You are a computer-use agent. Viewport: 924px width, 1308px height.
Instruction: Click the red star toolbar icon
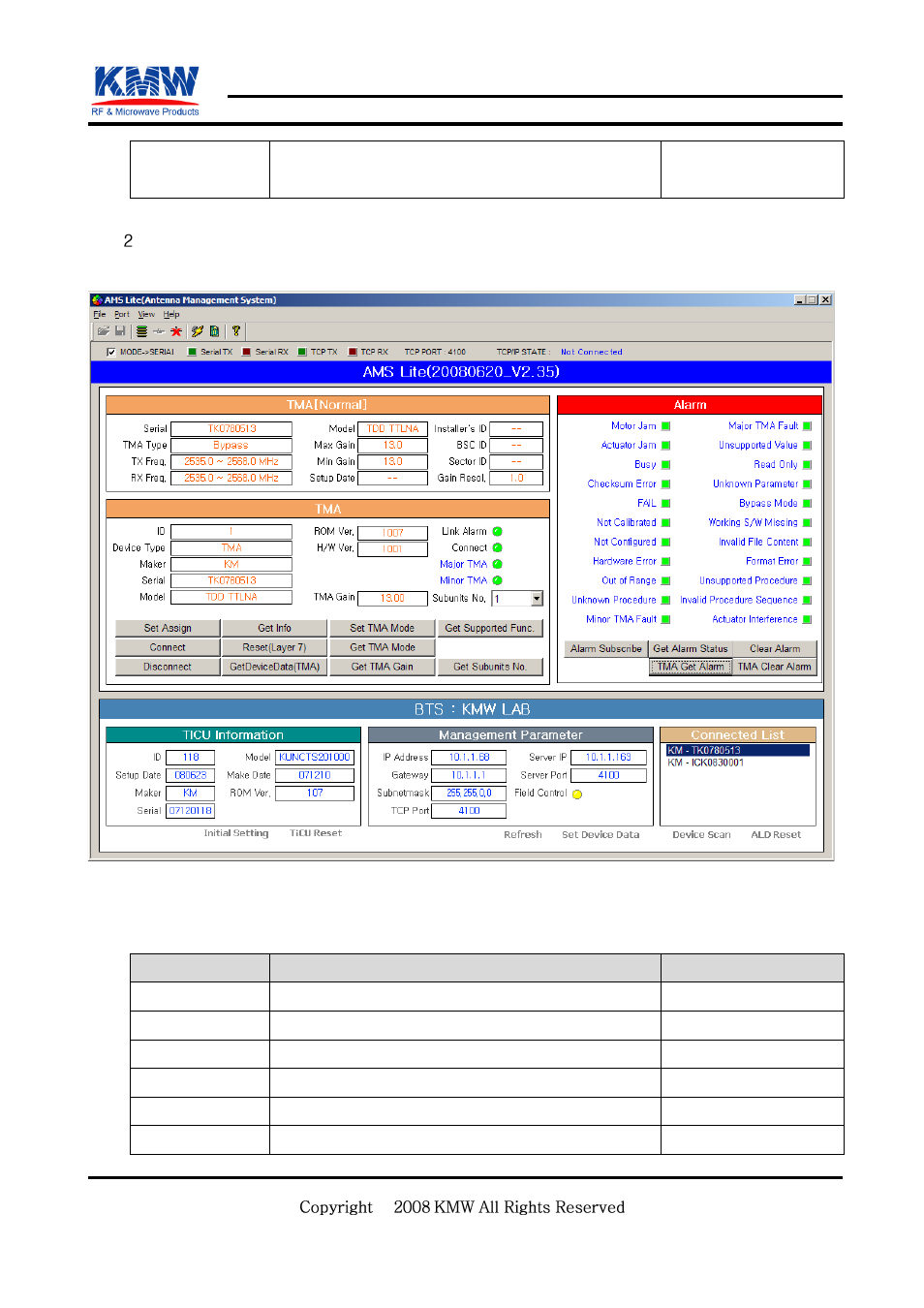tap(176, 331)
